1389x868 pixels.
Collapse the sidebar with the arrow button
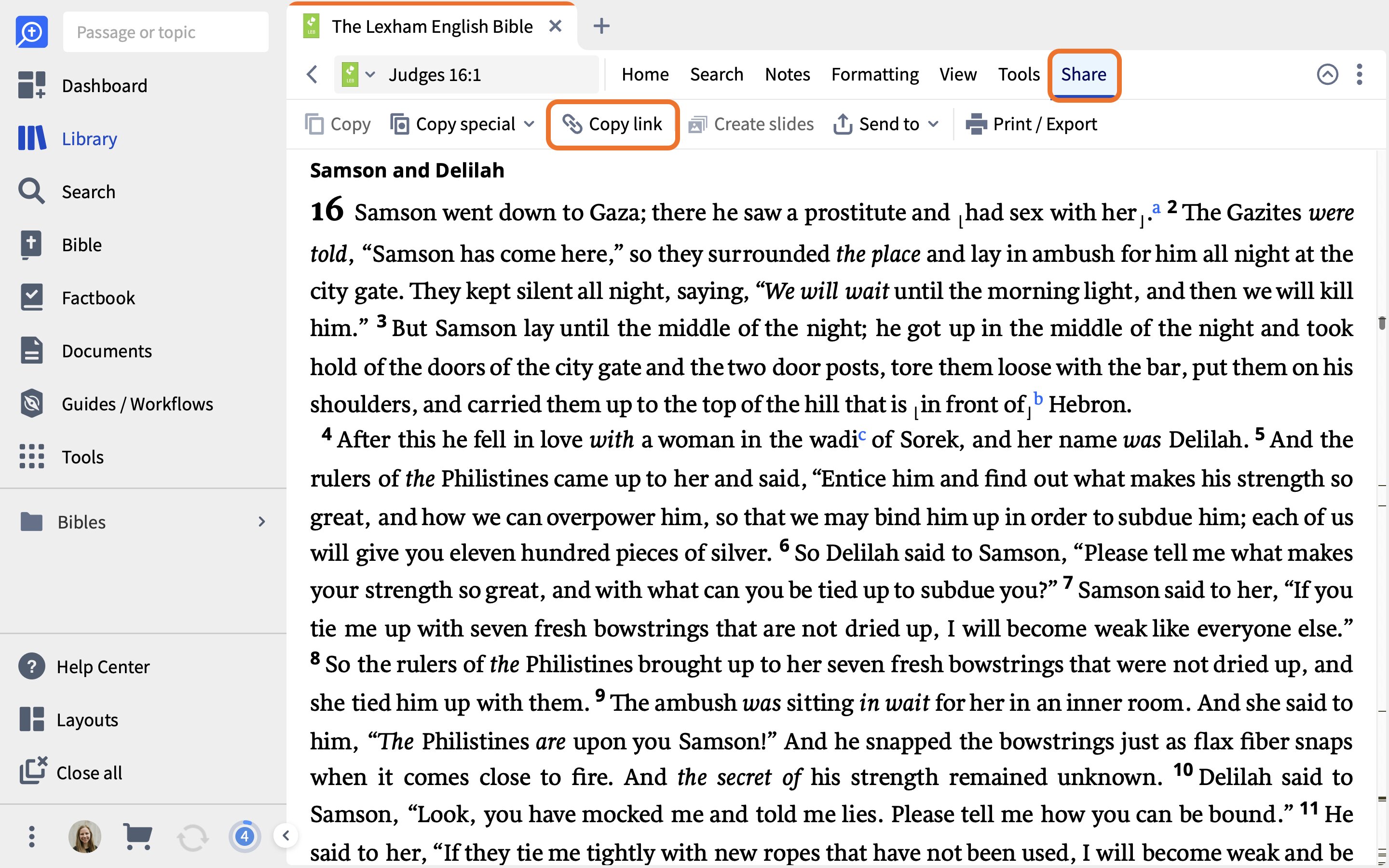tap(286, 836)
